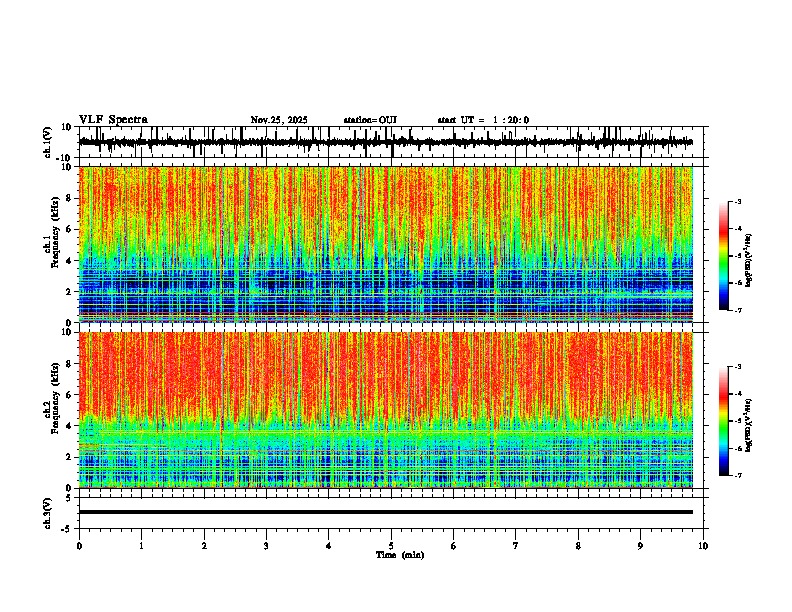This screenshot has height=612, width=792.
Task: Click the "-7" label below ch.2 colorbar
Action: [738, 476]
